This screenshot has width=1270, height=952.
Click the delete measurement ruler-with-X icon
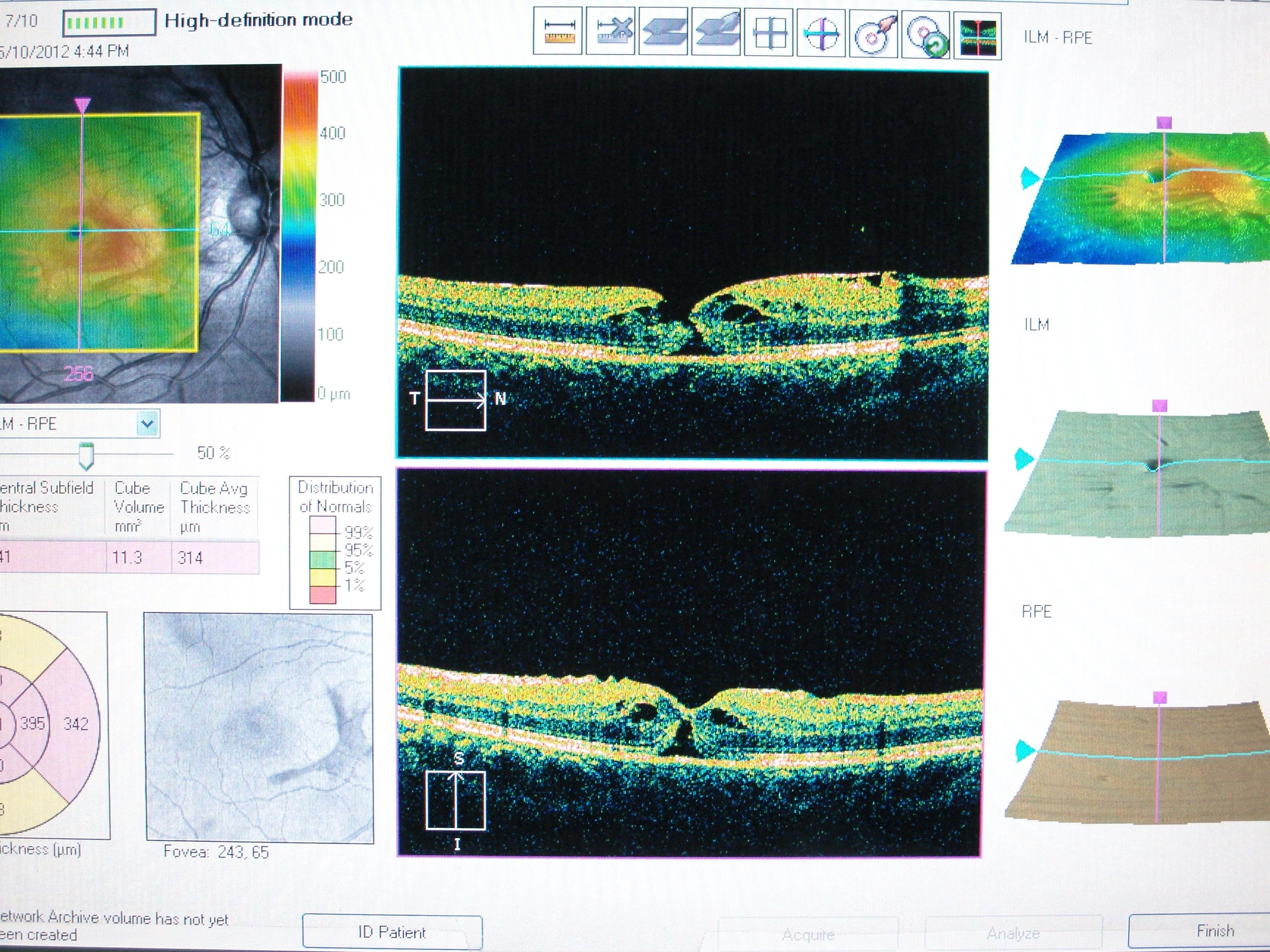pyautogui.click(x=611, y=32)
